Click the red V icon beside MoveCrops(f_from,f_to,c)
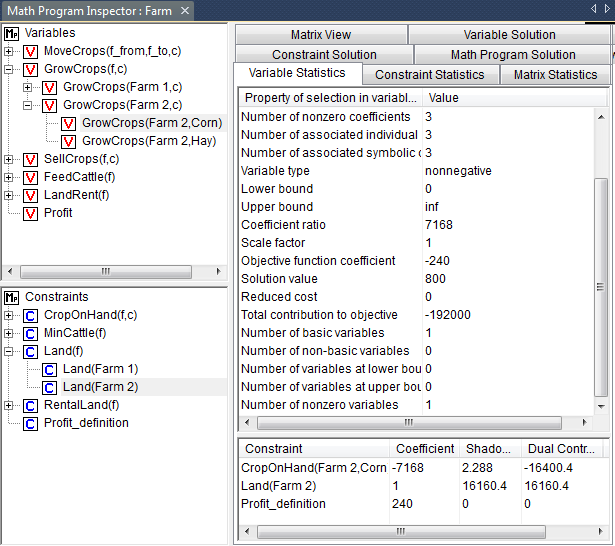Image resolution: width=615 pixels, height=546 pixels. 30,51
